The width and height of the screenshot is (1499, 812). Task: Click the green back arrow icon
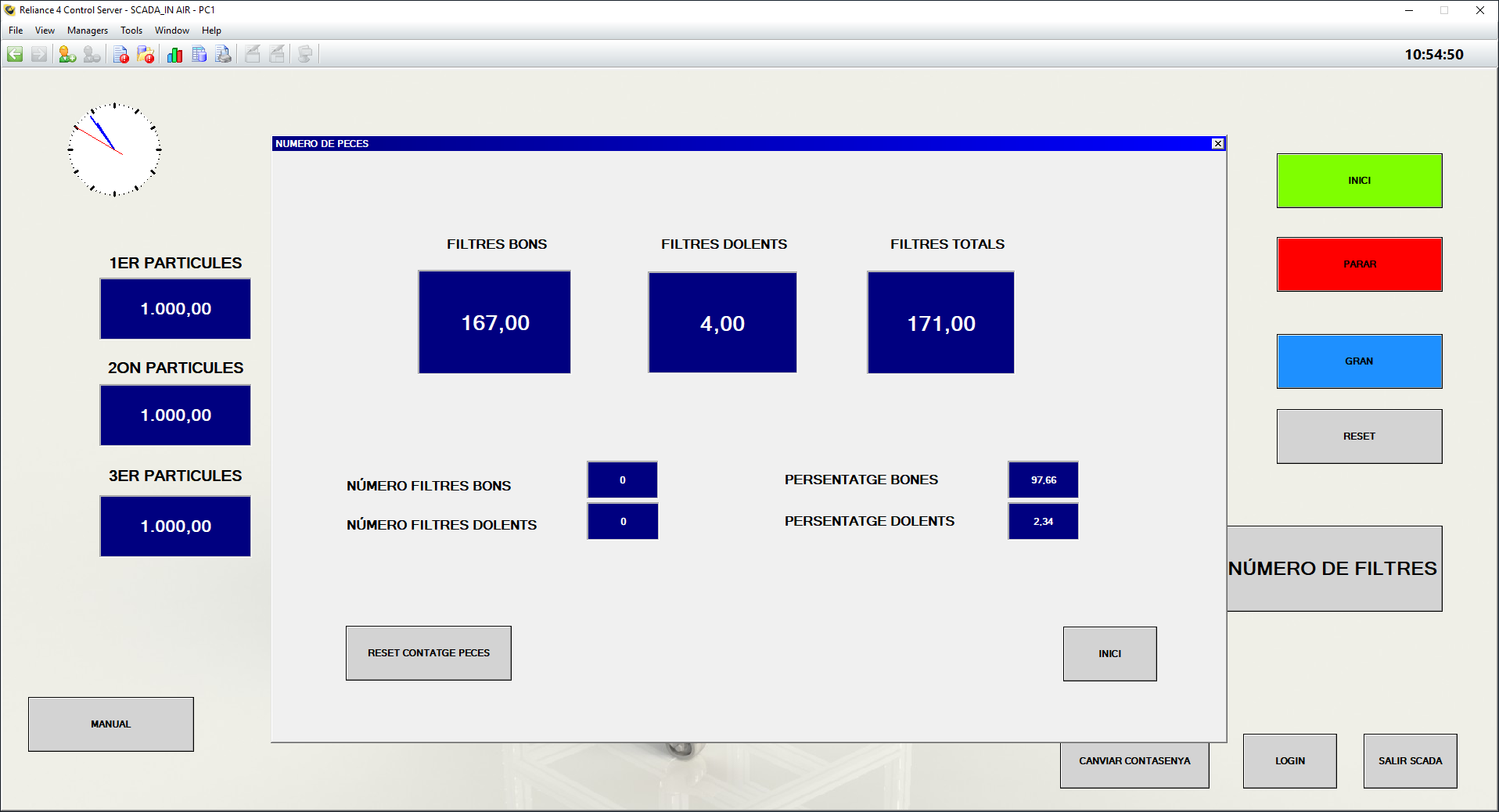15,54
